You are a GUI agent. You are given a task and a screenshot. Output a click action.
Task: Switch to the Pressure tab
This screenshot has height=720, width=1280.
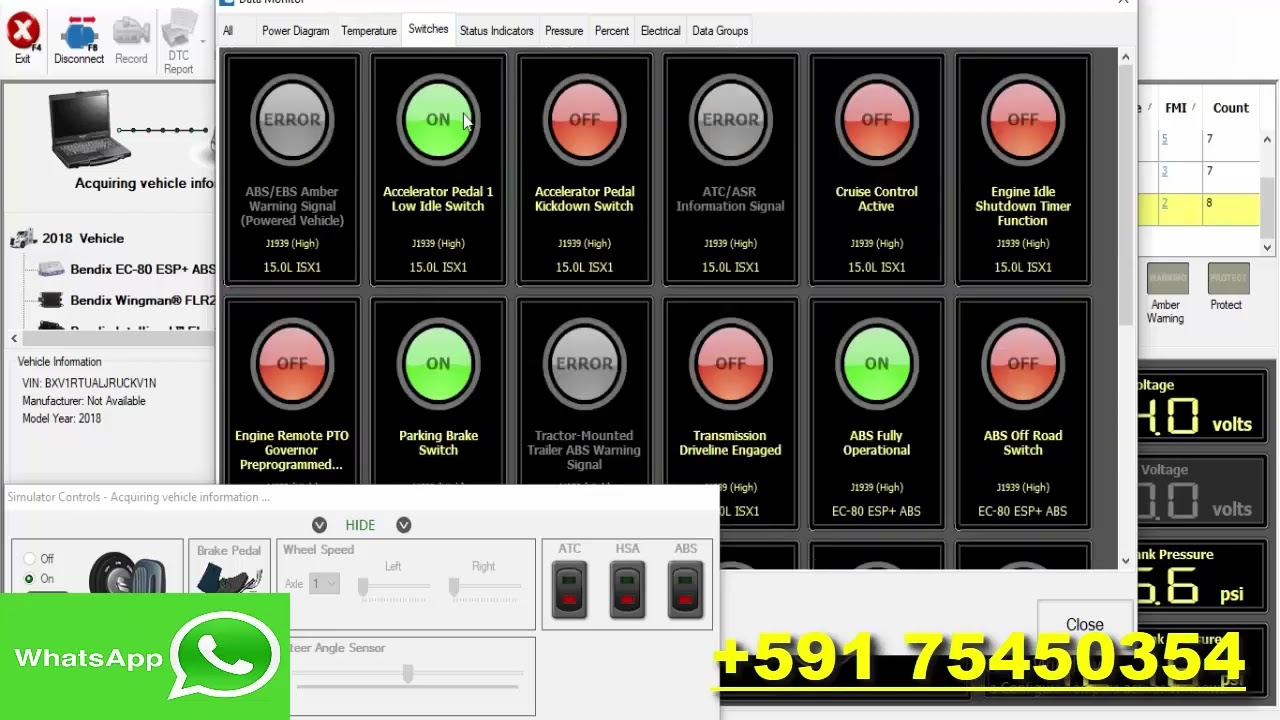[x=564, y=31]
